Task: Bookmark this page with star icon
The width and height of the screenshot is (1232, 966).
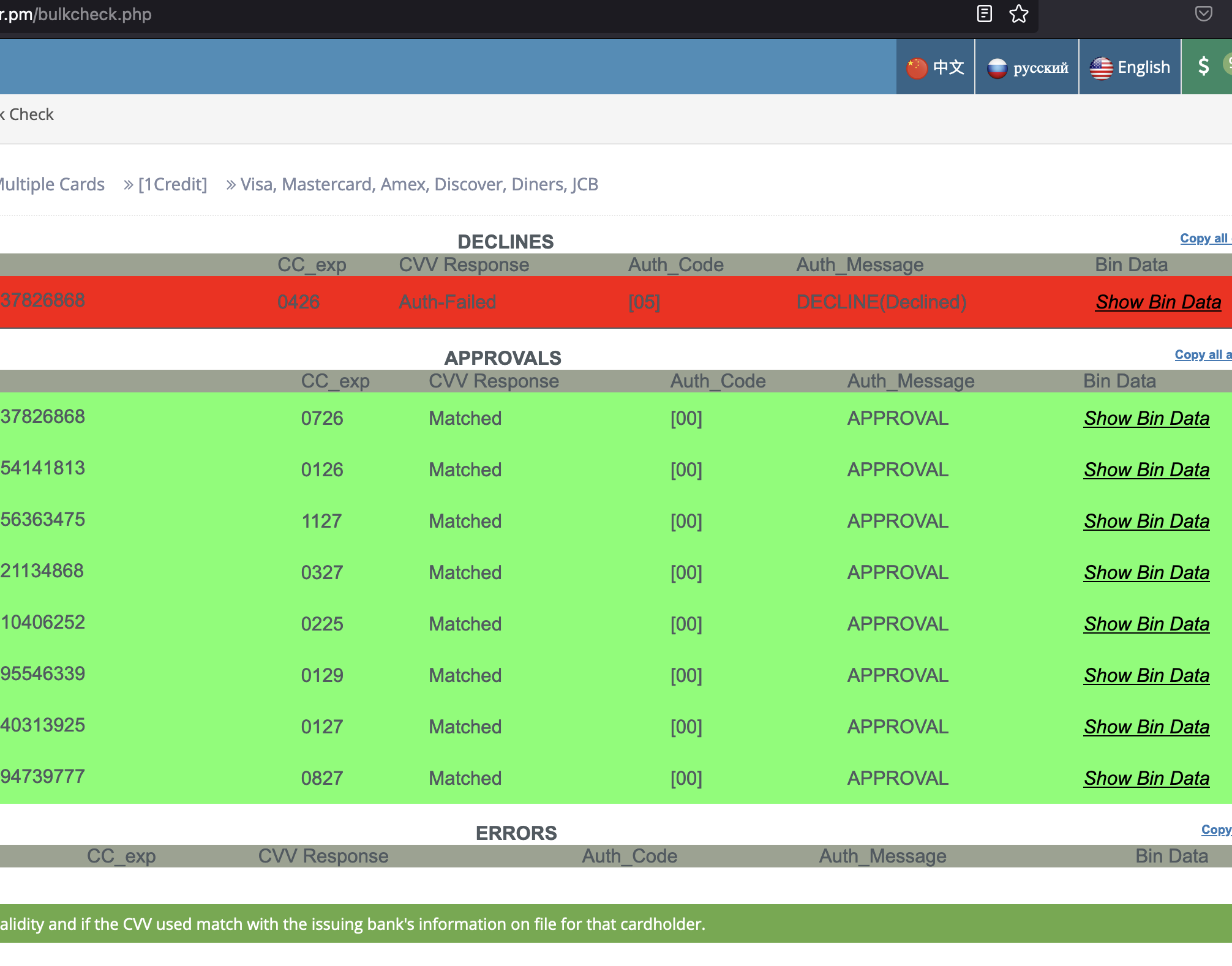Action: click(1019, 13)
